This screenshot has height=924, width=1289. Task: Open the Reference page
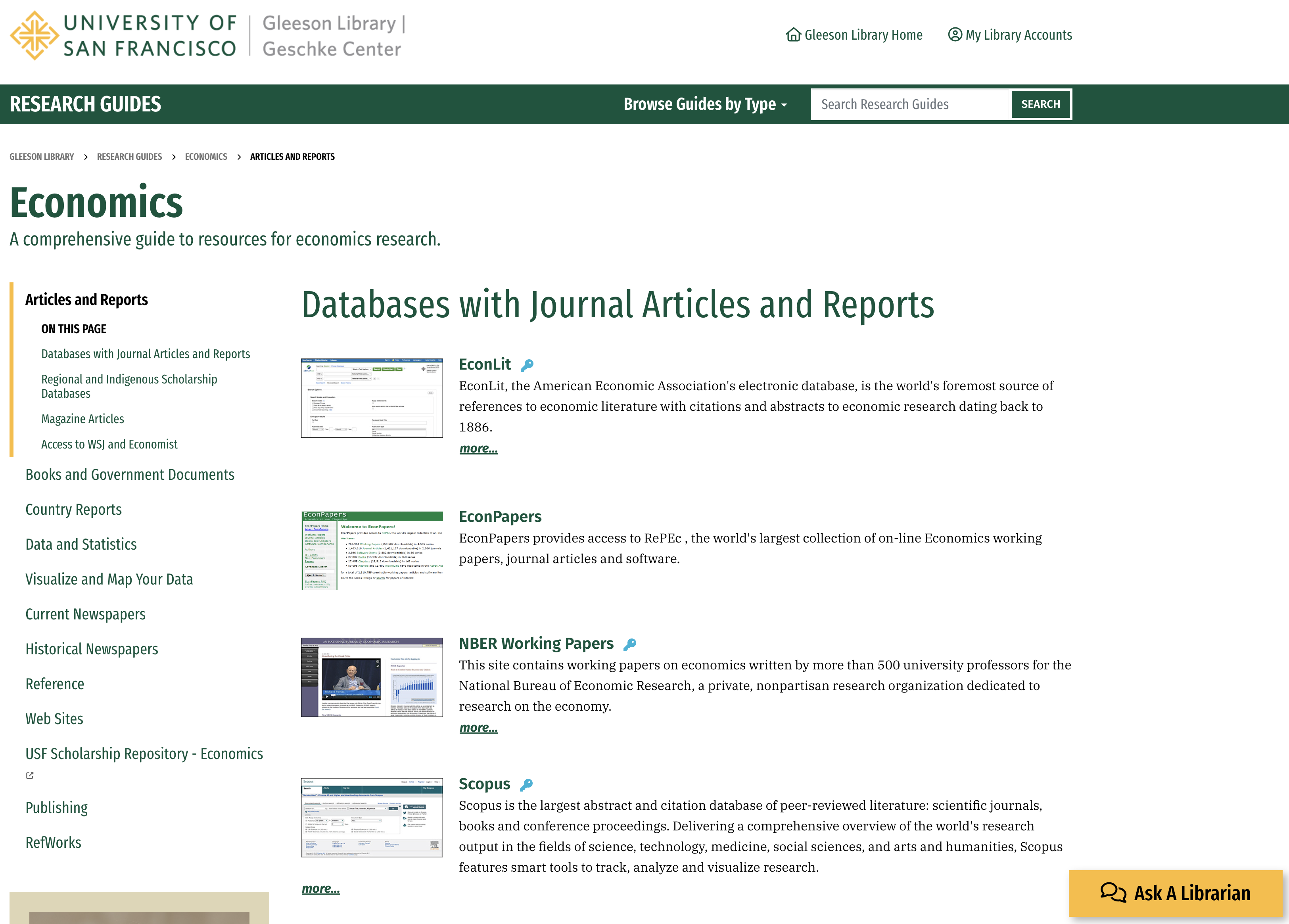[55, 684]
